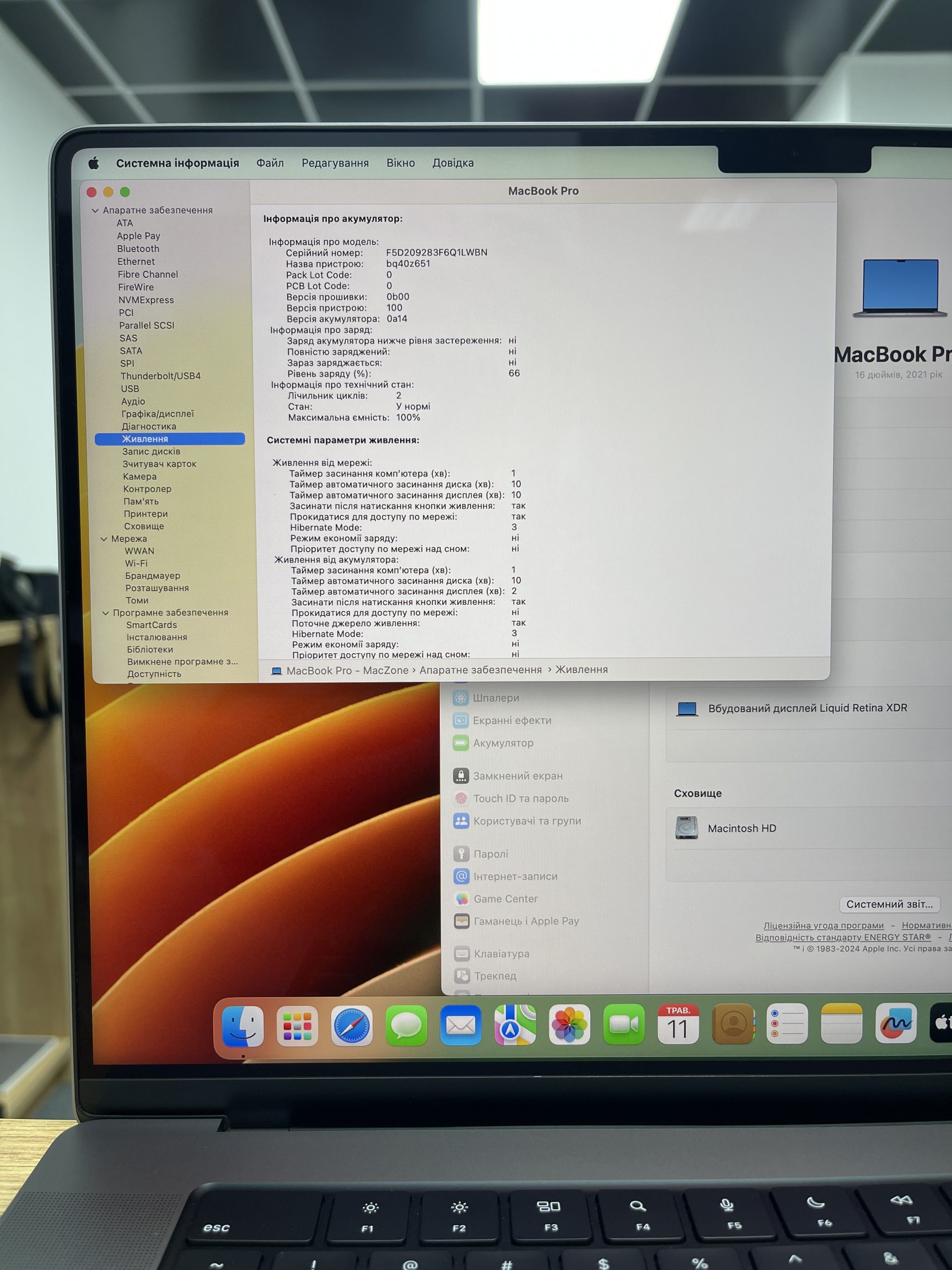Open Maps app in Dock
The height and width of the screenshot is (1270, 952).
[x=515, y=1025]
